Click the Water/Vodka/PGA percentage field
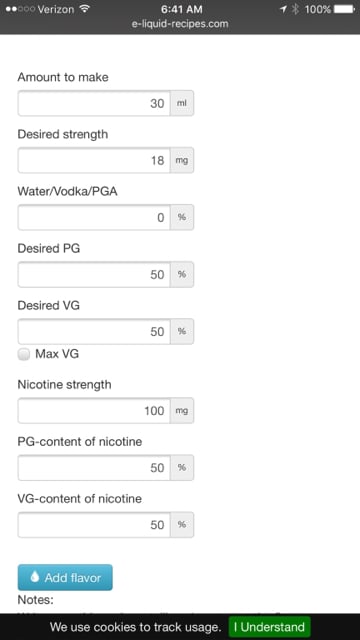Image resolution: width=360 pixels, height=640 pixels. [94, 218]
